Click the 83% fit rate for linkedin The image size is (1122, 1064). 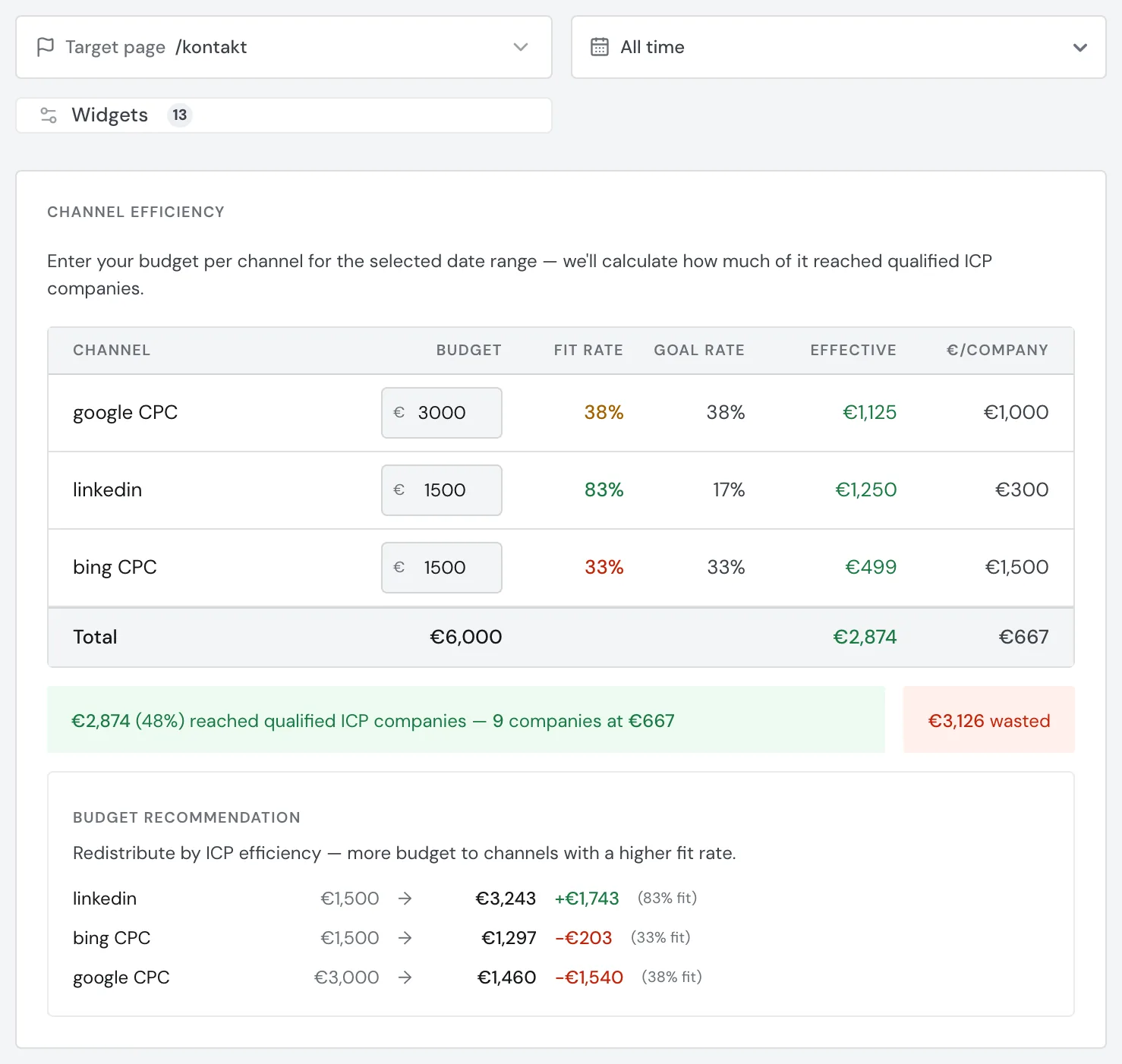click(604, 490)
